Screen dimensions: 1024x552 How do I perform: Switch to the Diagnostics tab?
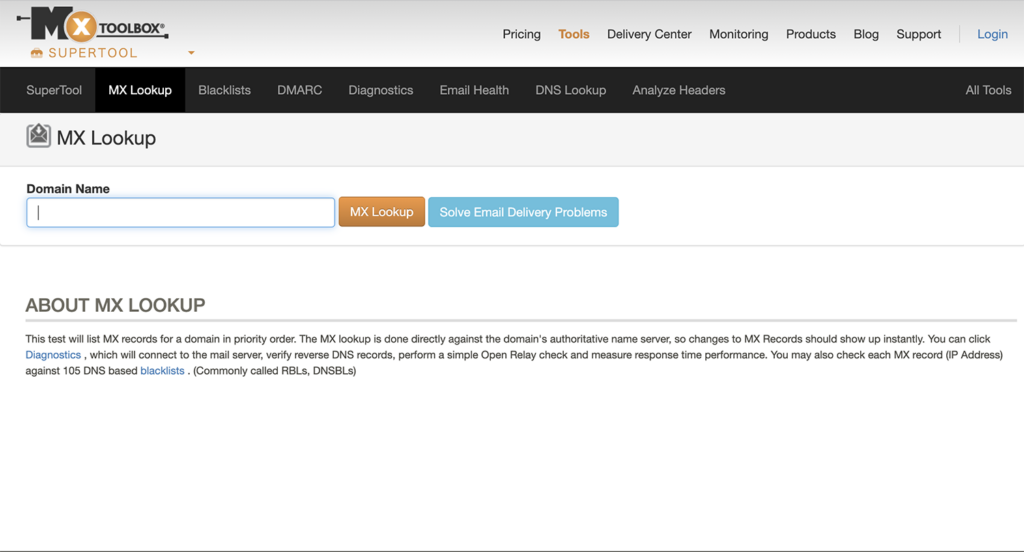(381, 90)
